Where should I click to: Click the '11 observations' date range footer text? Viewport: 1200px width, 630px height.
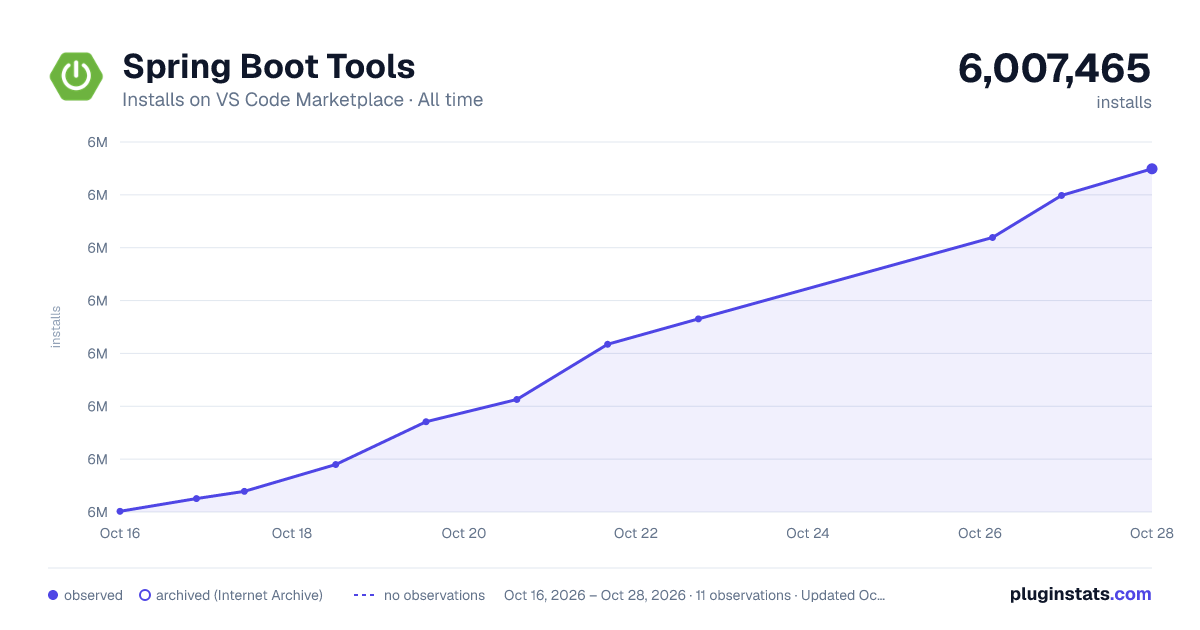694,595
